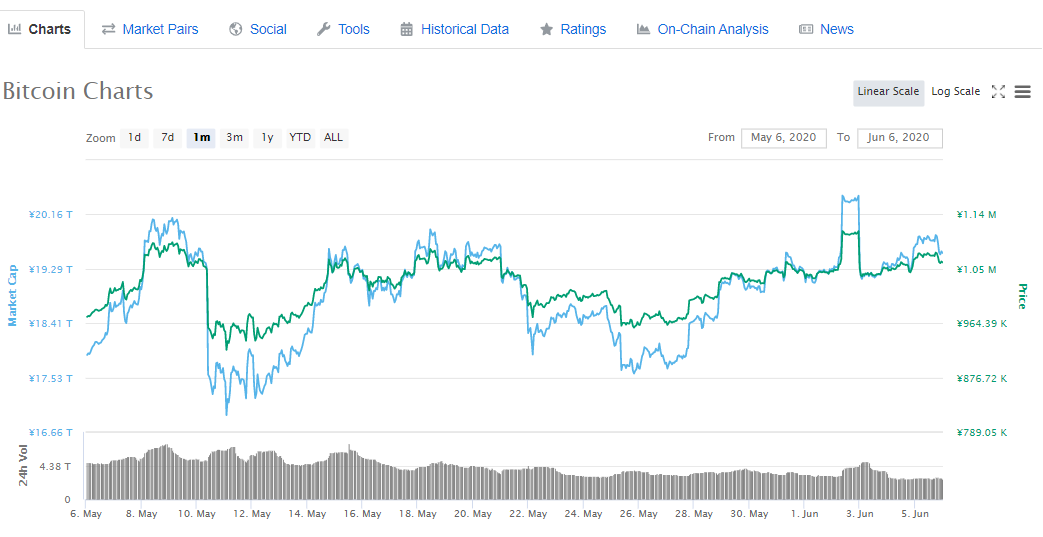Image resolution: width=1043 pixels, height=537 pixels.
Task: Click the Bitcoin Charts heading
Action: (78, 91)
